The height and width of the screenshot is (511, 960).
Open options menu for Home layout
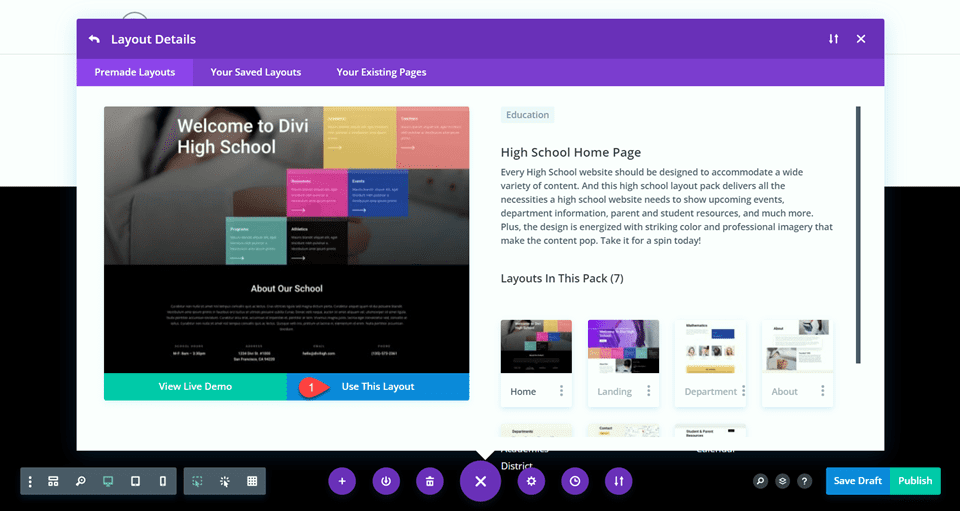click(x=561, y=391)
